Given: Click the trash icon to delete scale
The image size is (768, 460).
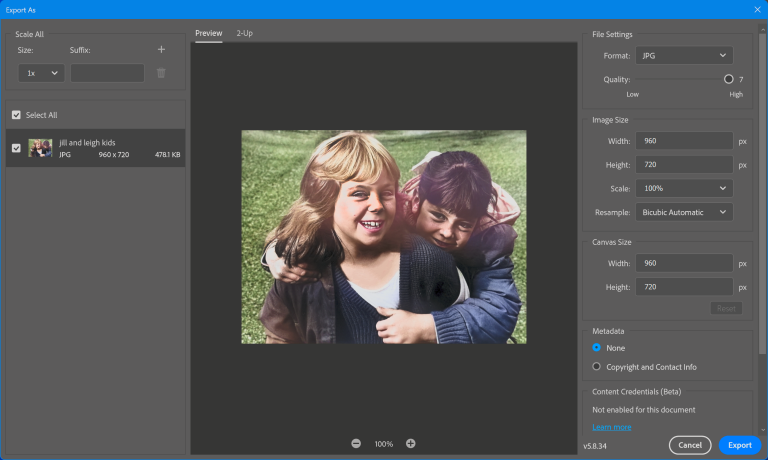Looking at the screenshot, I should (x=161, y=73).
